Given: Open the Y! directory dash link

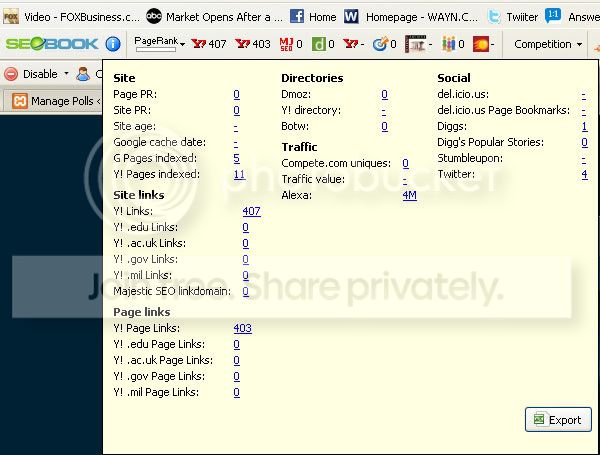Looking at the screenshot, I should pyautogui.click(x=384, y=110).
